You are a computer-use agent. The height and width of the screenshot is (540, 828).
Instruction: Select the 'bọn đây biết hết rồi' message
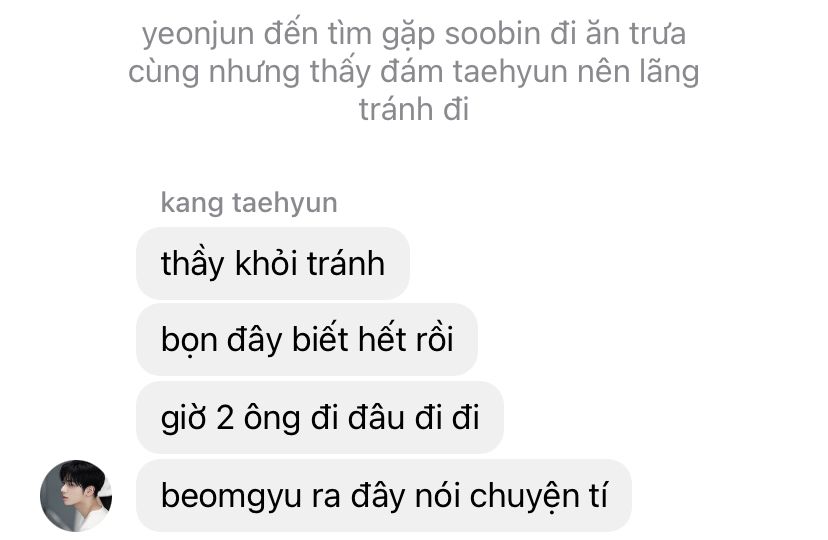tap(307, 339)
